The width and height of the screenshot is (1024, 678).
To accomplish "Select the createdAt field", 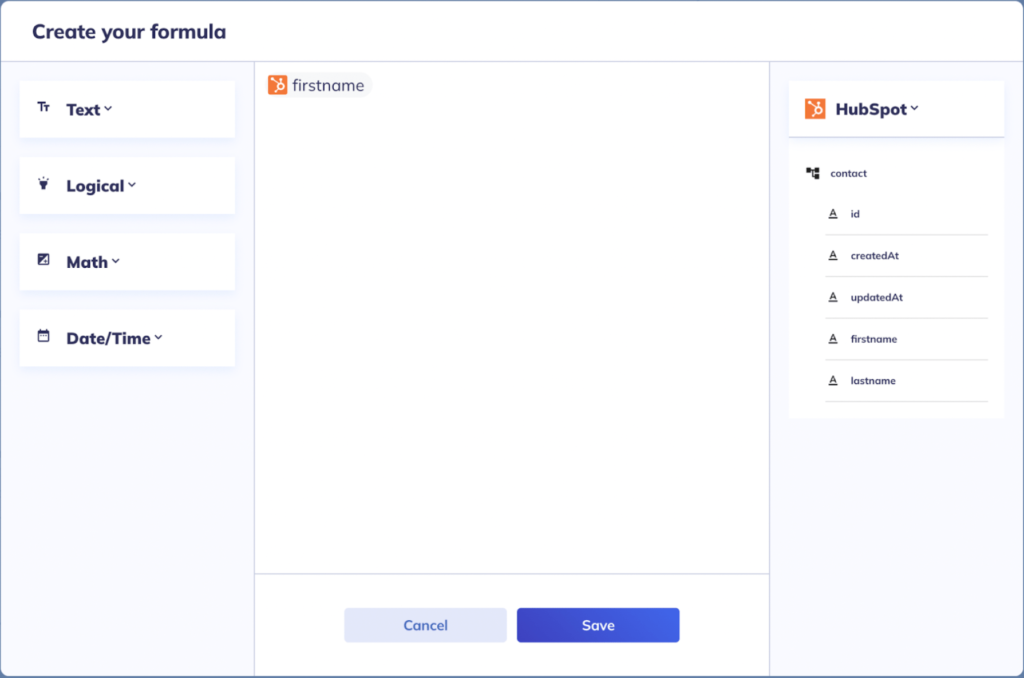I will pyautogui.click(x=875, y=255).
